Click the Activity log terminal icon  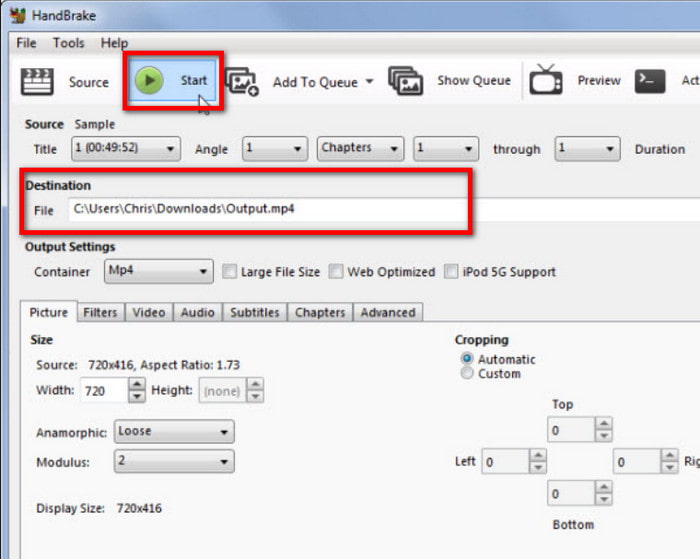click(650, 81)
